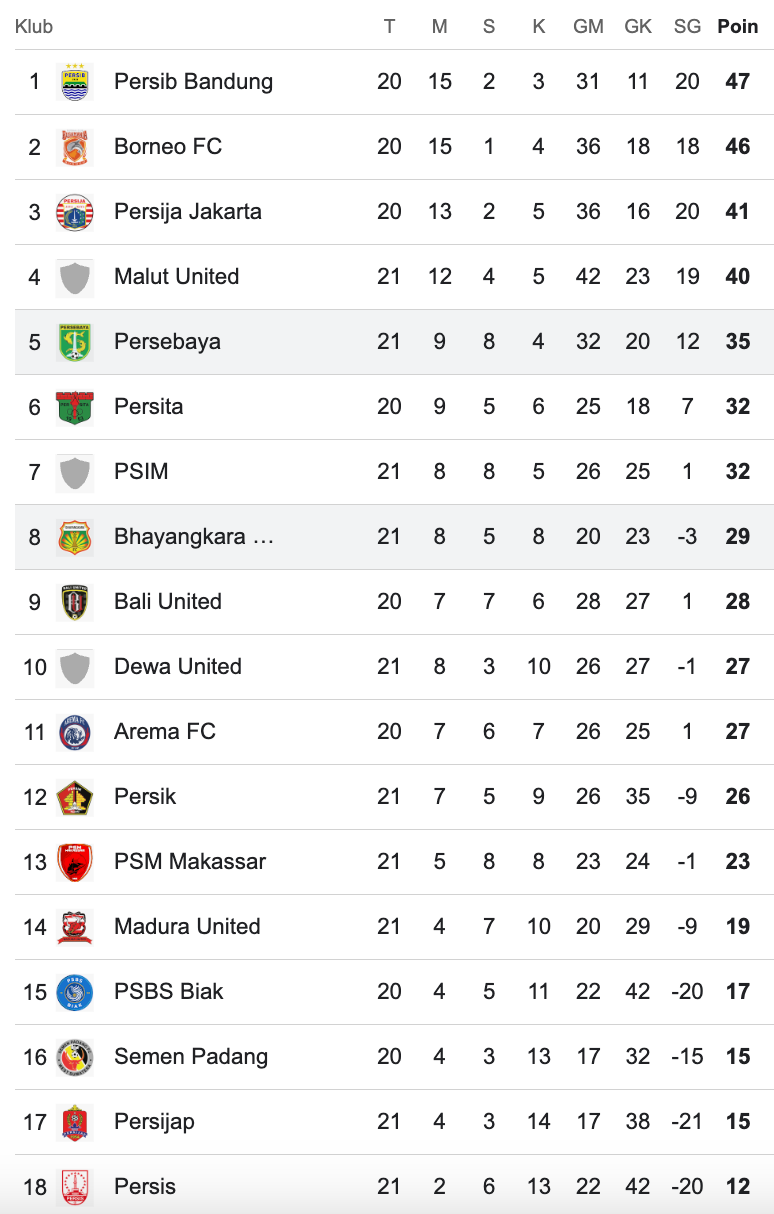Click the Madura United club logo

pyautogui.click(x=75, y=927)
